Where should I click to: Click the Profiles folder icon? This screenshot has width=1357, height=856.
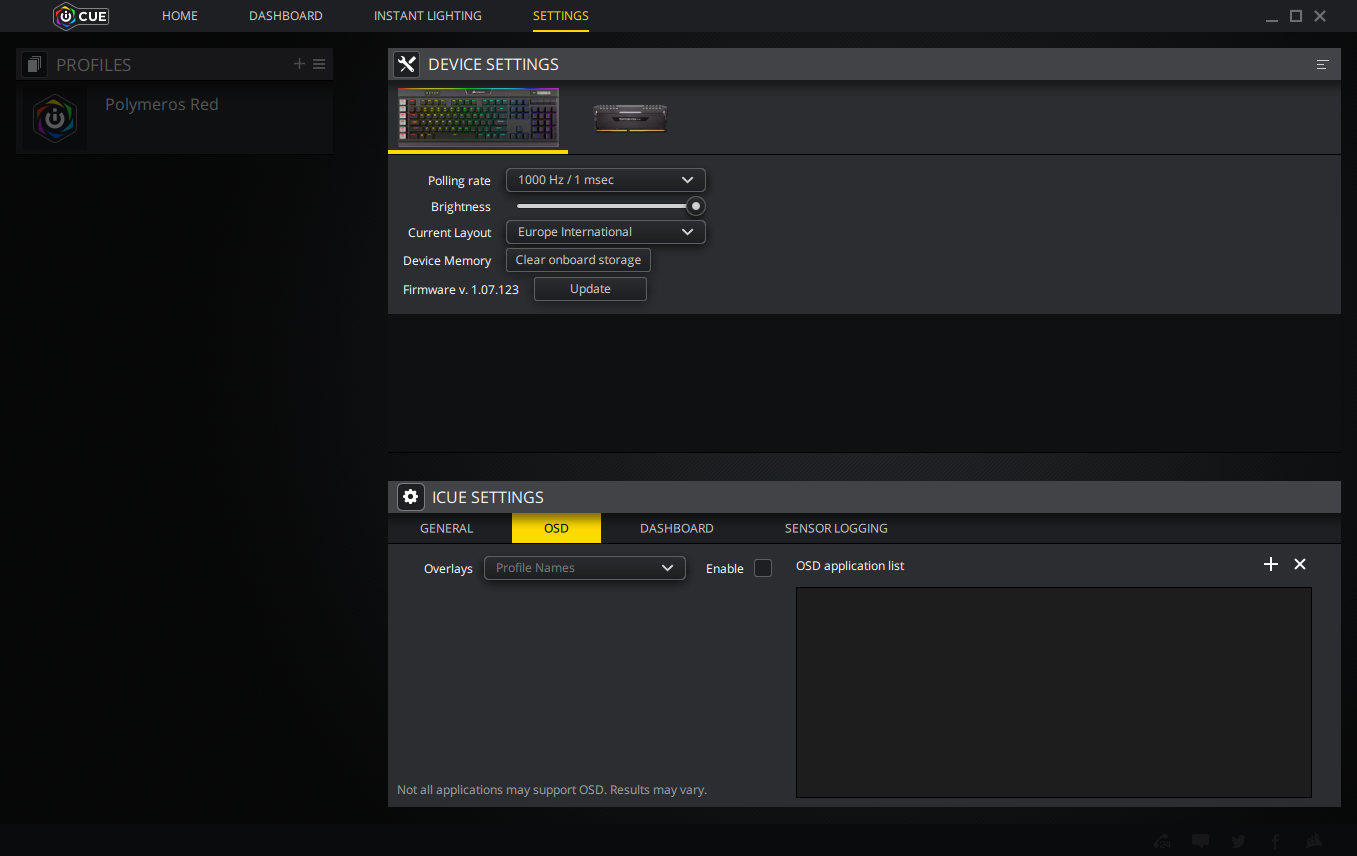pyautogui.click(x=34, y=65)
